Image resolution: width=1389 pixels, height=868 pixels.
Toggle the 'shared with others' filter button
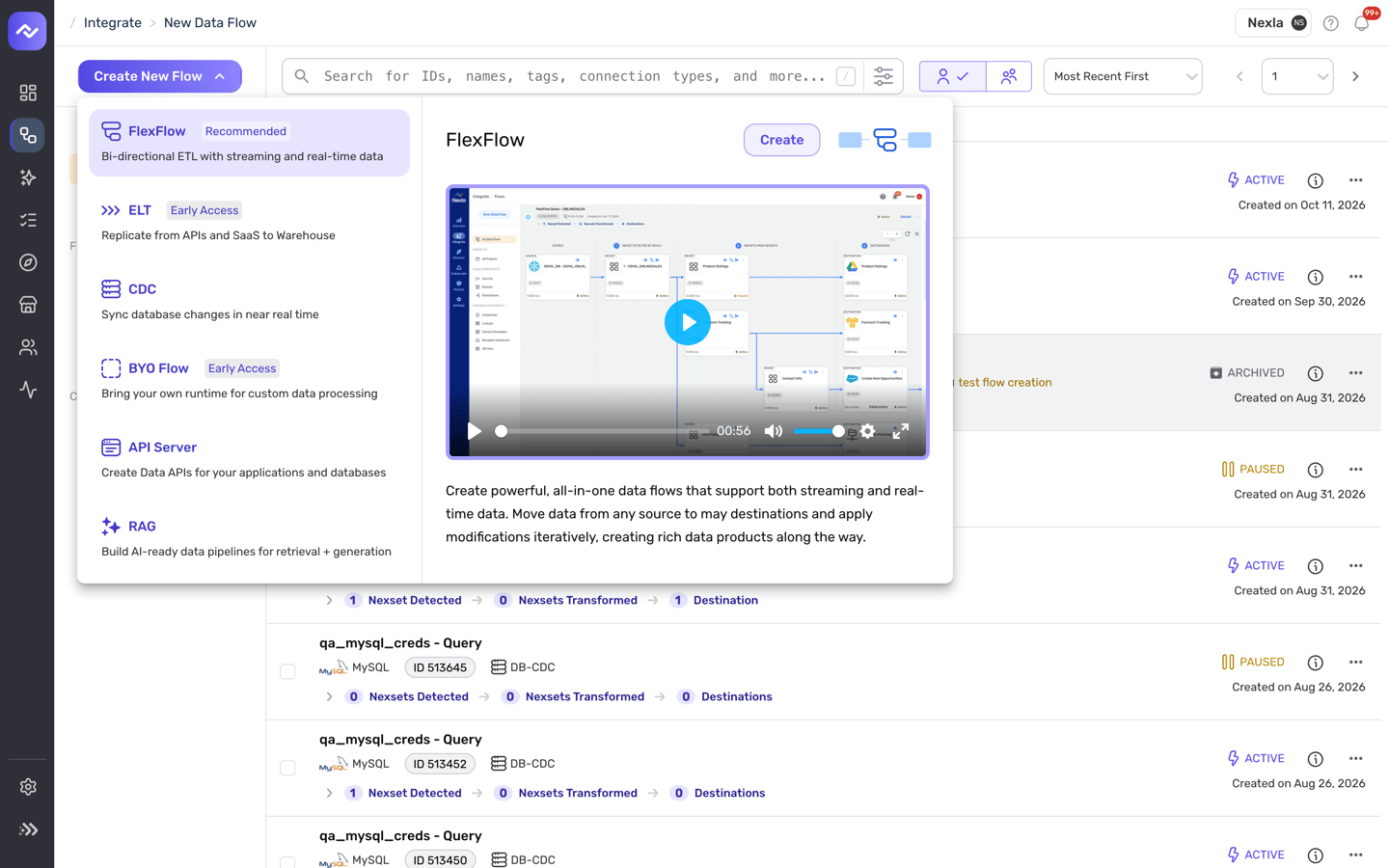[x=1009, y=76]
